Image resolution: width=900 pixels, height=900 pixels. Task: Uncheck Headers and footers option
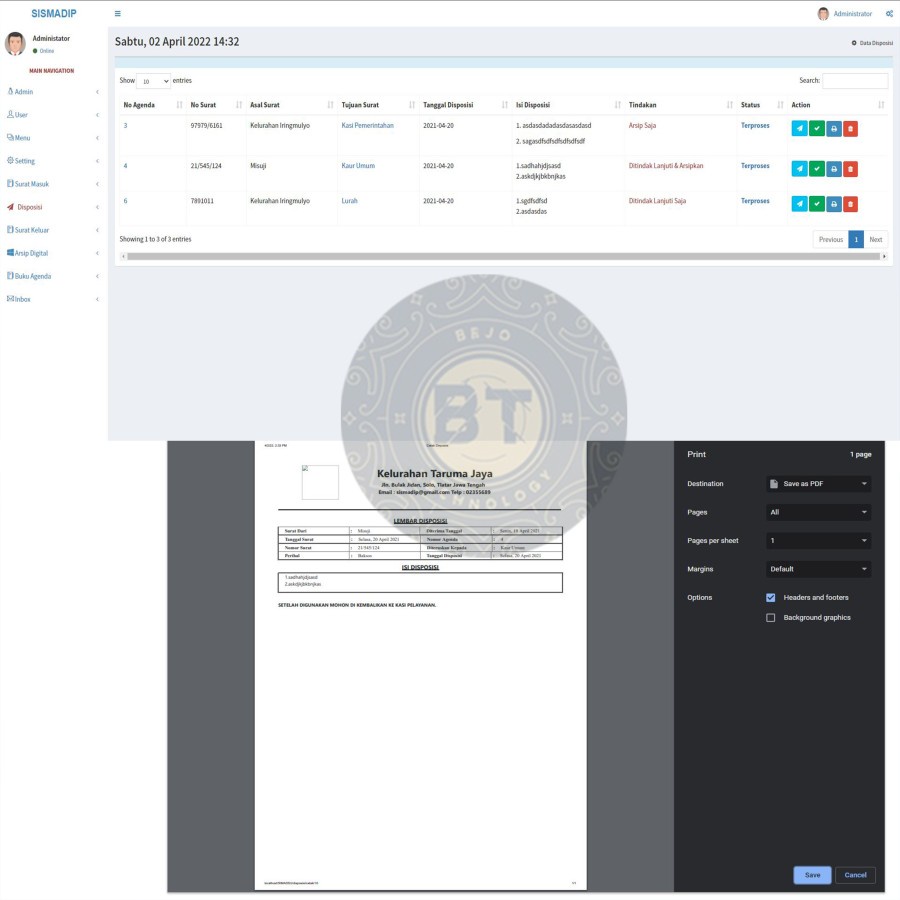pos(770,597)
